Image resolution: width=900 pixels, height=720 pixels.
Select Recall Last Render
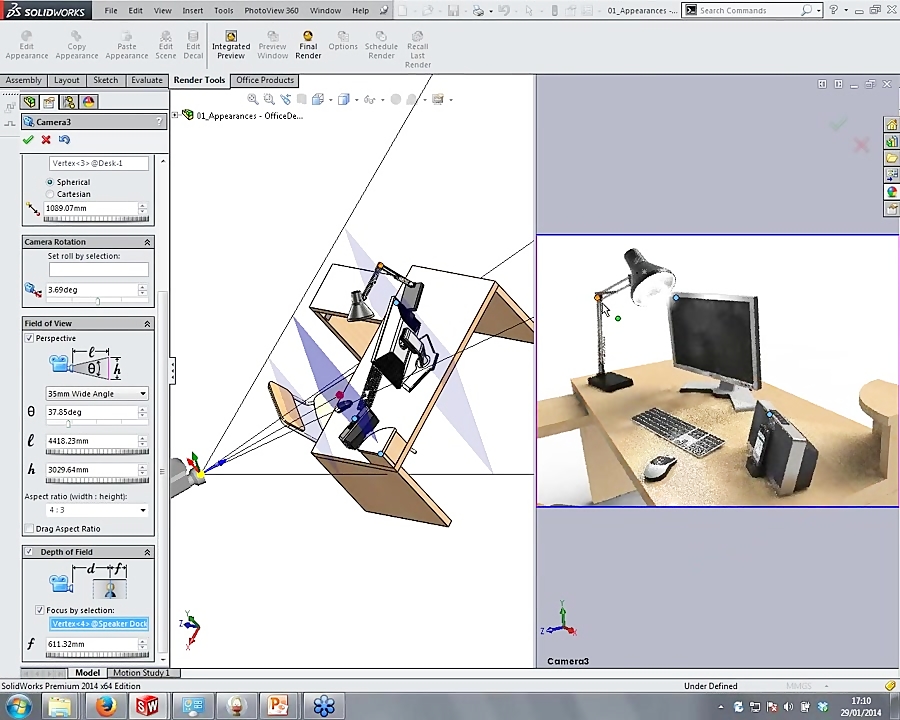(417, 45)
